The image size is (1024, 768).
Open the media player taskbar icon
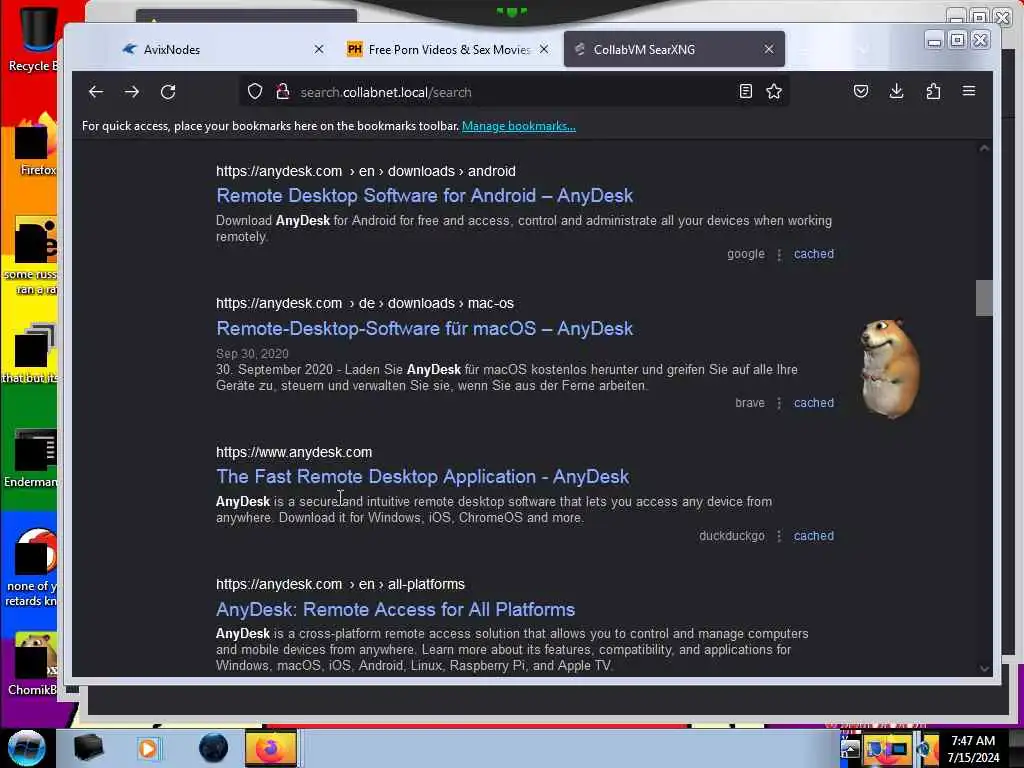click(148, 748)
